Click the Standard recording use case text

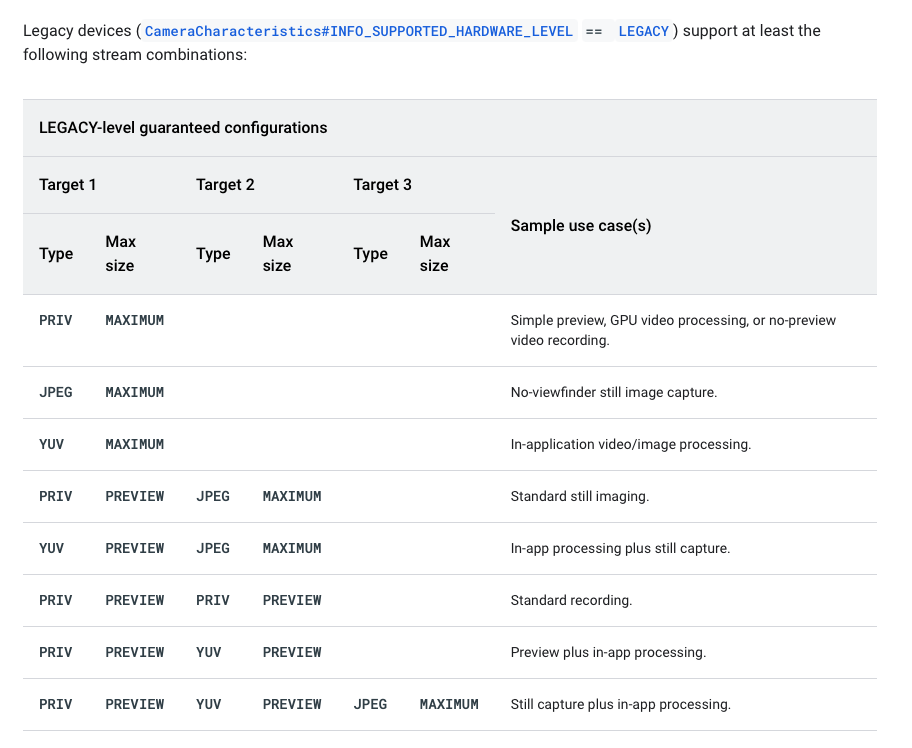click(570, 600)
